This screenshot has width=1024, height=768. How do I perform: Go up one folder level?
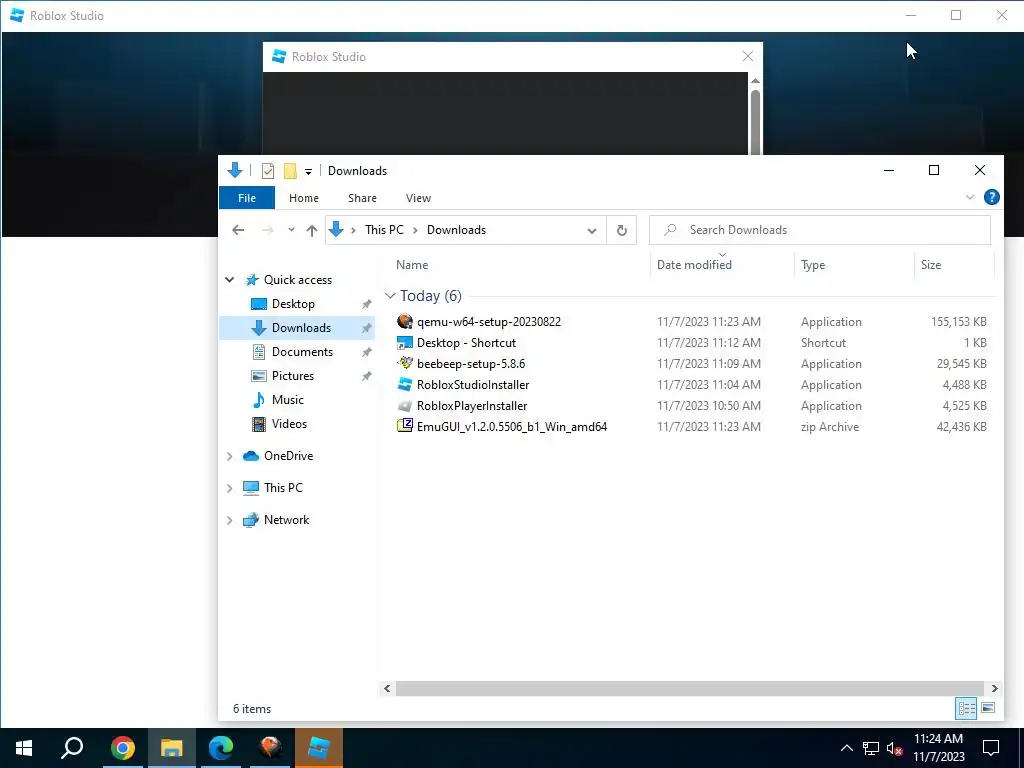point(312,230)
